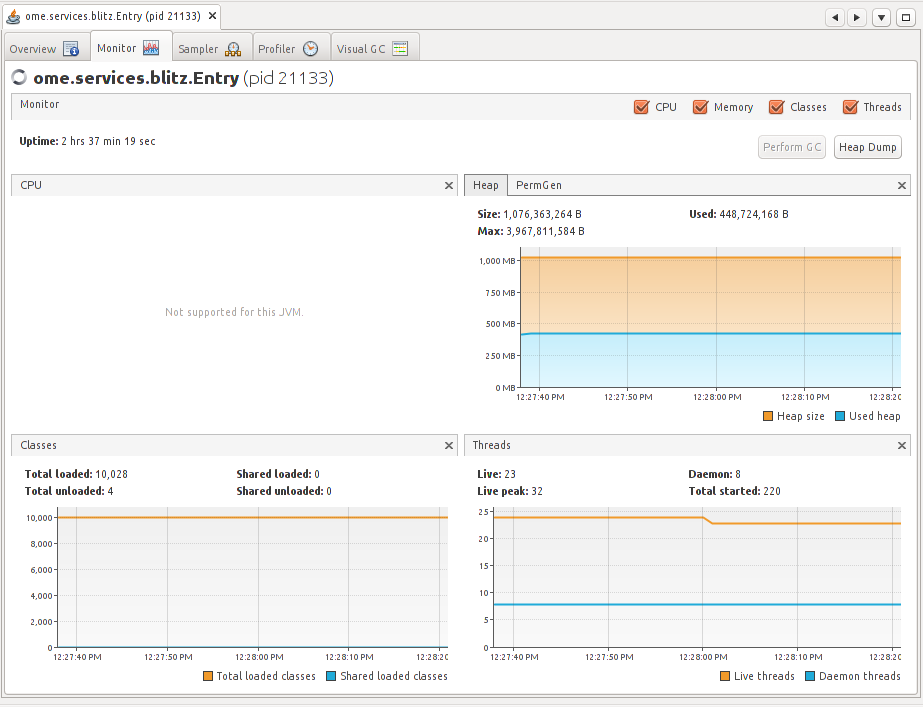Image resolution: width=923 pixels, height=707 pixels.
Task: Uncheck the CPU checkbox
Action: pyautogui.click(x=641, y=107)
